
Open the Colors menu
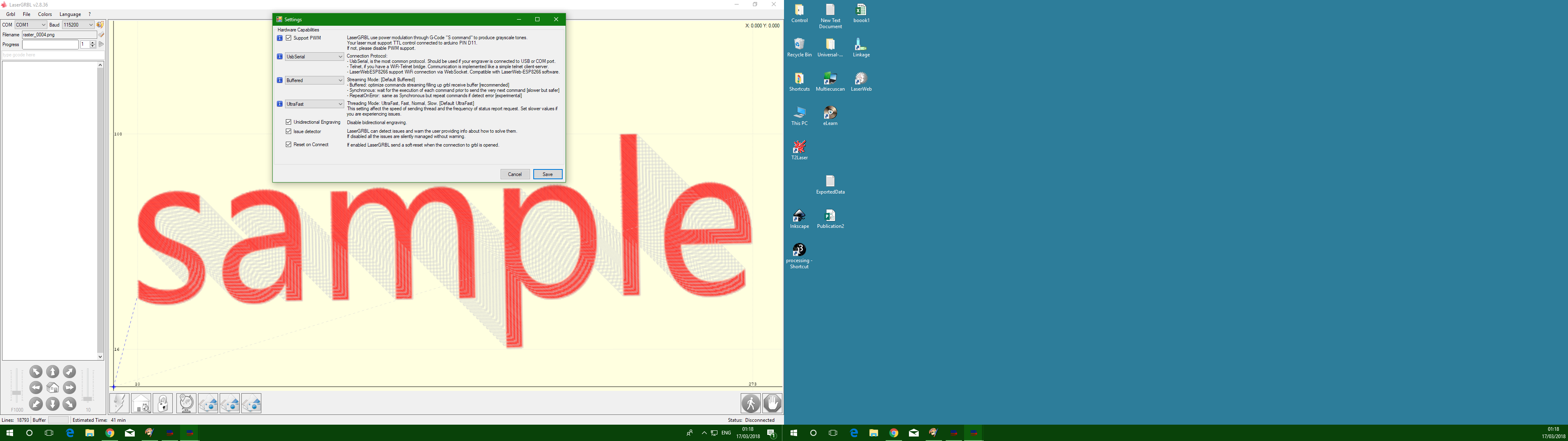point(45,14)
